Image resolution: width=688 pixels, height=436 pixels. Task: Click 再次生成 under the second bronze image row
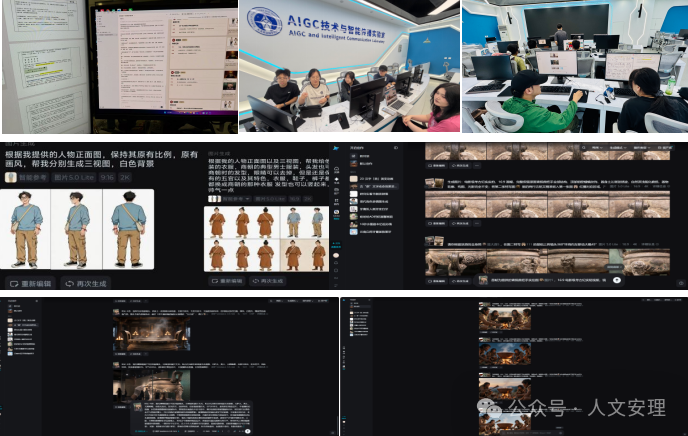(460, 223)
